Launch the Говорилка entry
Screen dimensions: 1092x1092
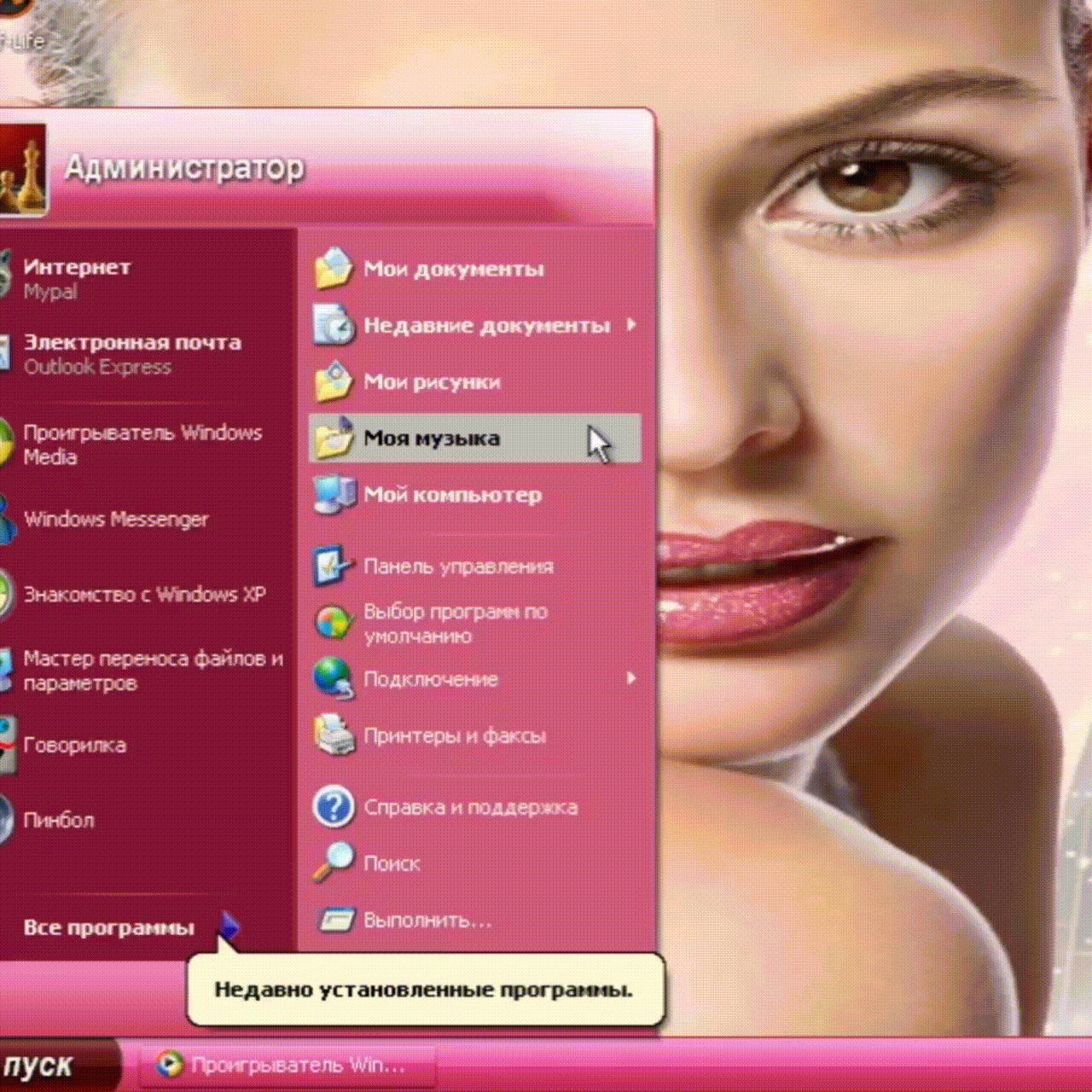click(145, 745)
